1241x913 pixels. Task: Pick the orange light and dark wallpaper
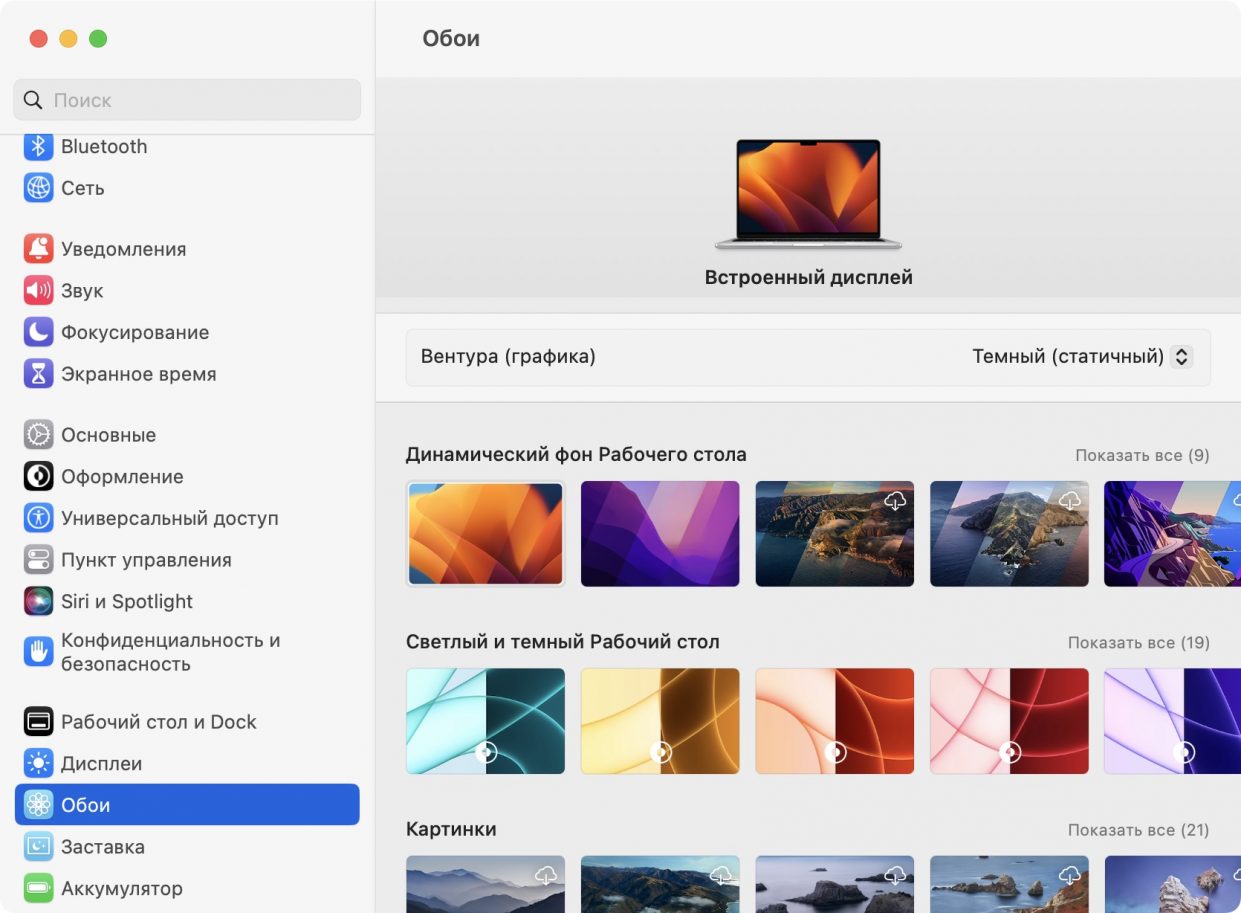(834, 721)
